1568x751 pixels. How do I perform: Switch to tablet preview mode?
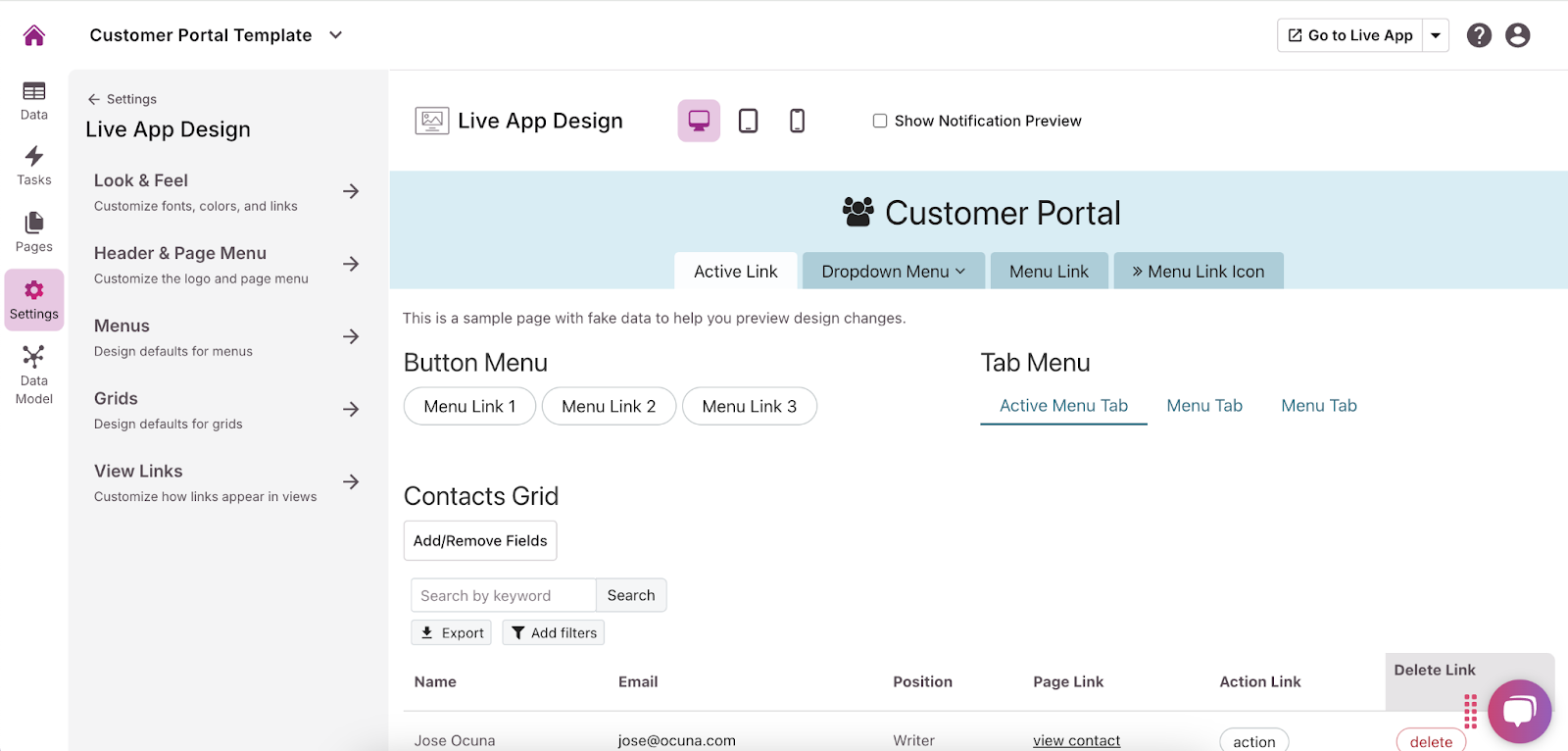pos(748,121)
